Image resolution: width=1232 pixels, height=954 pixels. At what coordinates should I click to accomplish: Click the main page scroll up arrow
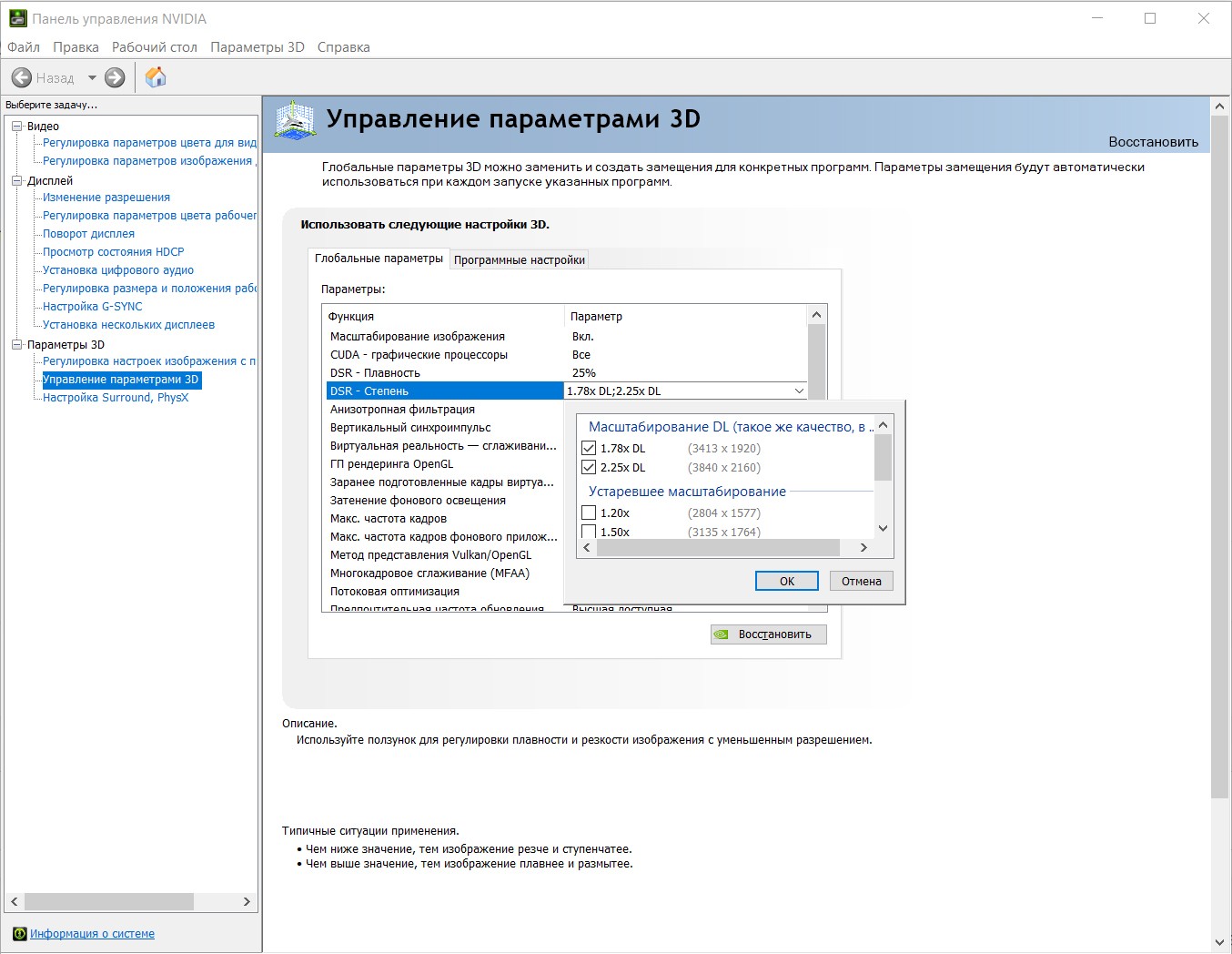click(1220, 107)
